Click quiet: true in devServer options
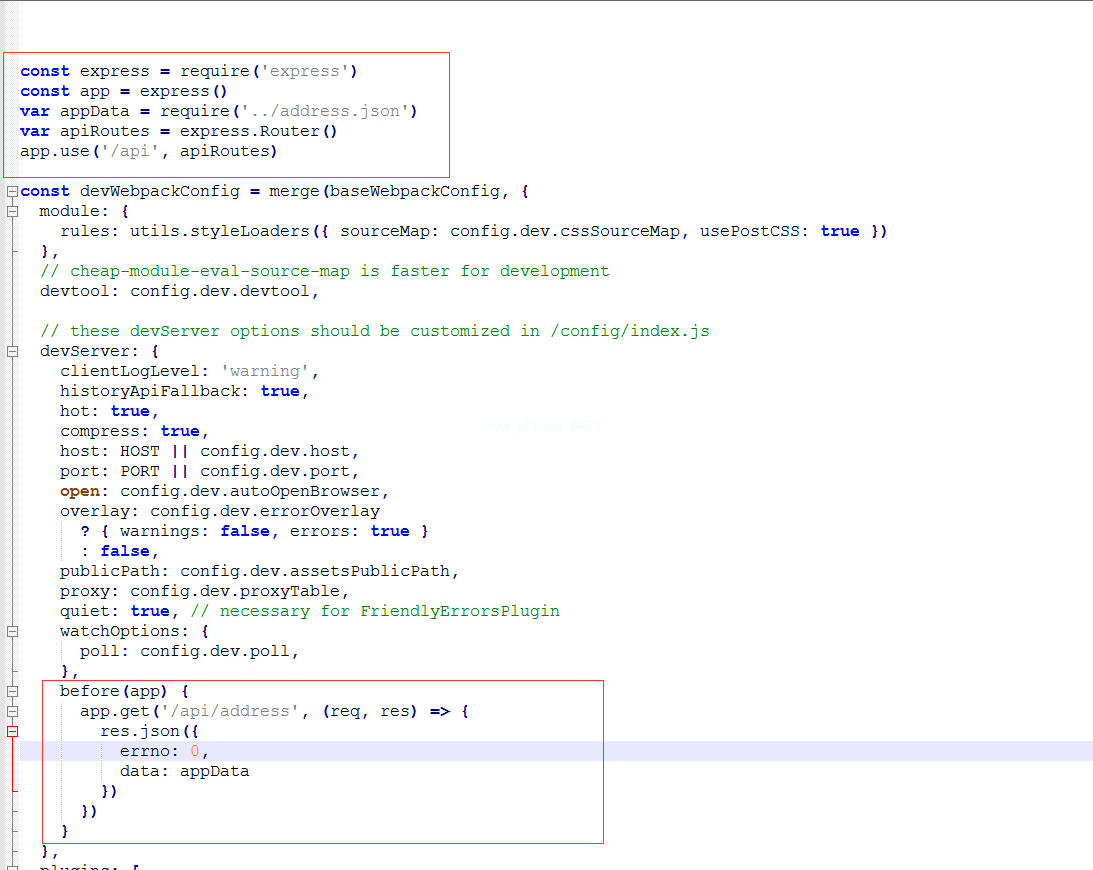The height and width of the screenshot is (870, 1093). pyautogui.click(x=119, y=611)
